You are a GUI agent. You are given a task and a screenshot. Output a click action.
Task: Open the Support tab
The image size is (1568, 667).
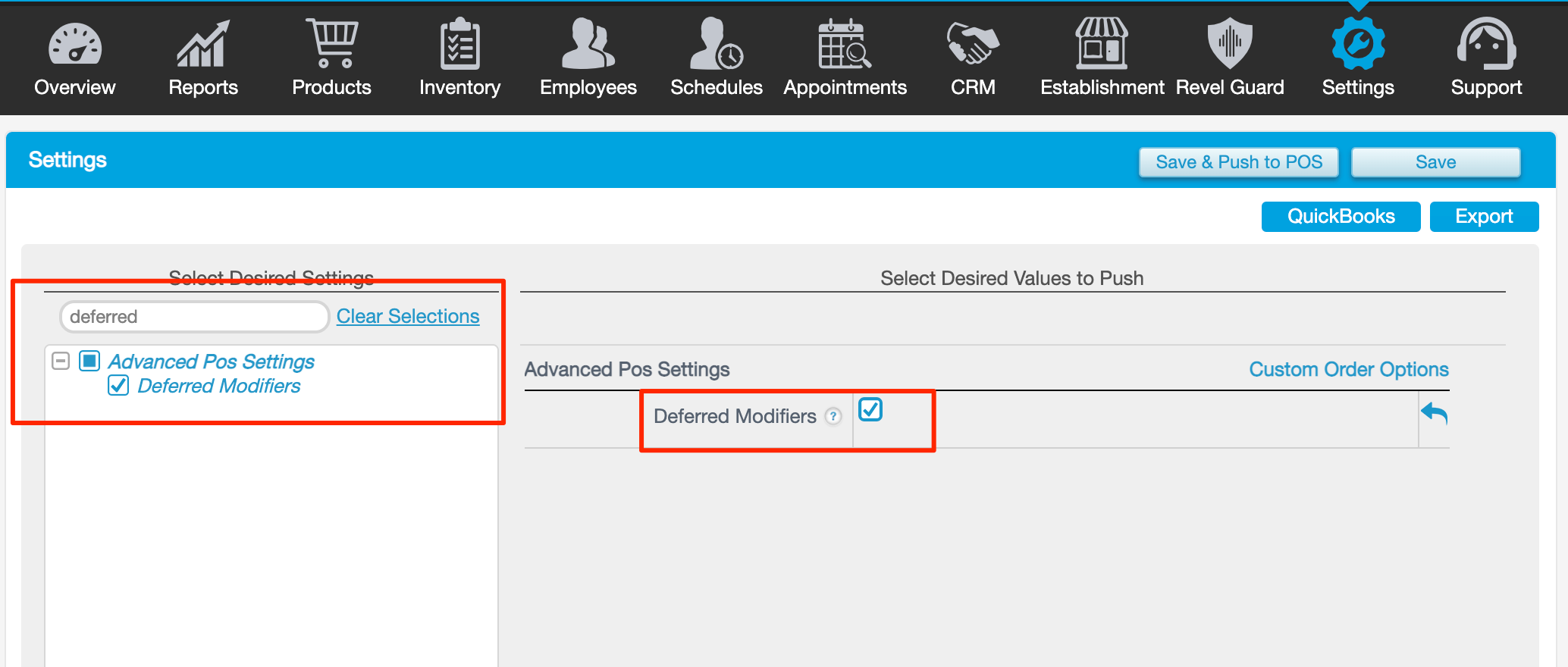tap(1486, 58)
